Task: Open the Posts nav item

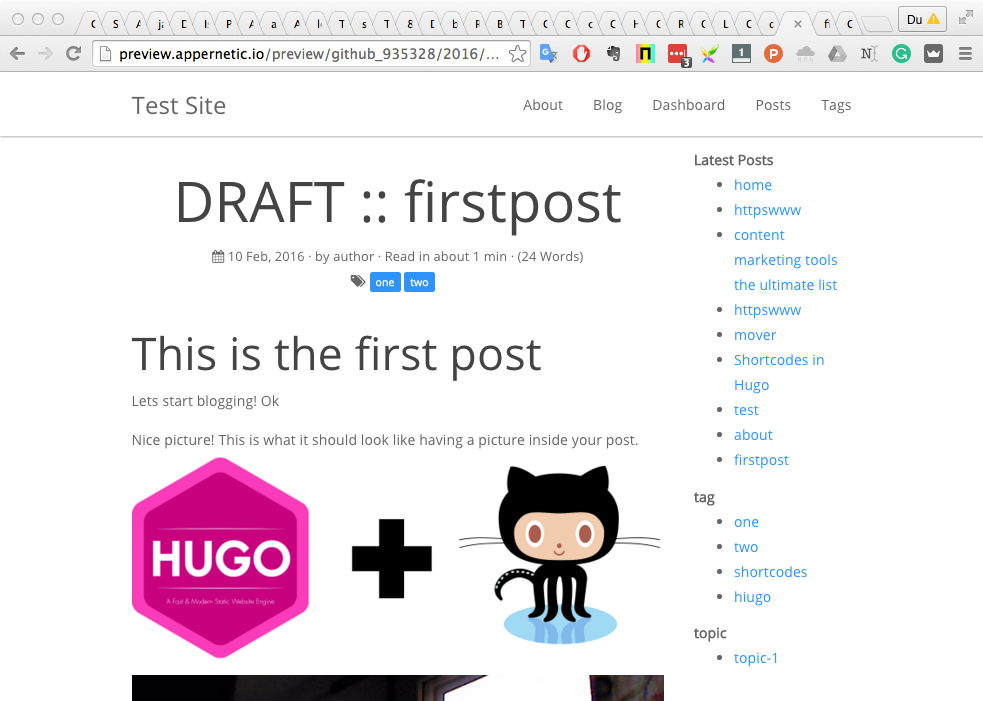Action: tap(773, 105)
